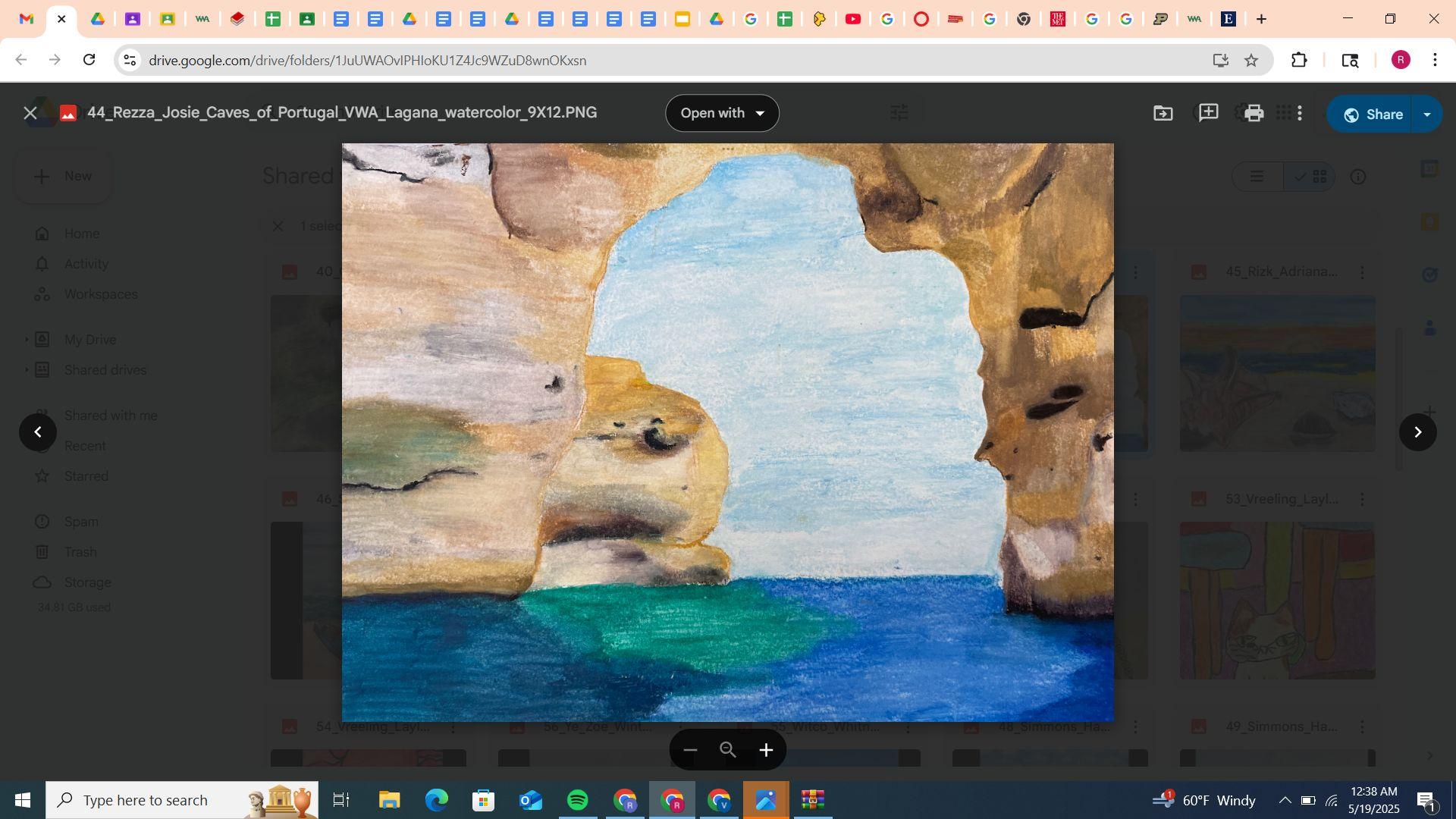Open Trash in Drive sidebar
This screenshot has width=1456, height=819.
pyautogui.click(x=80, y=552)
